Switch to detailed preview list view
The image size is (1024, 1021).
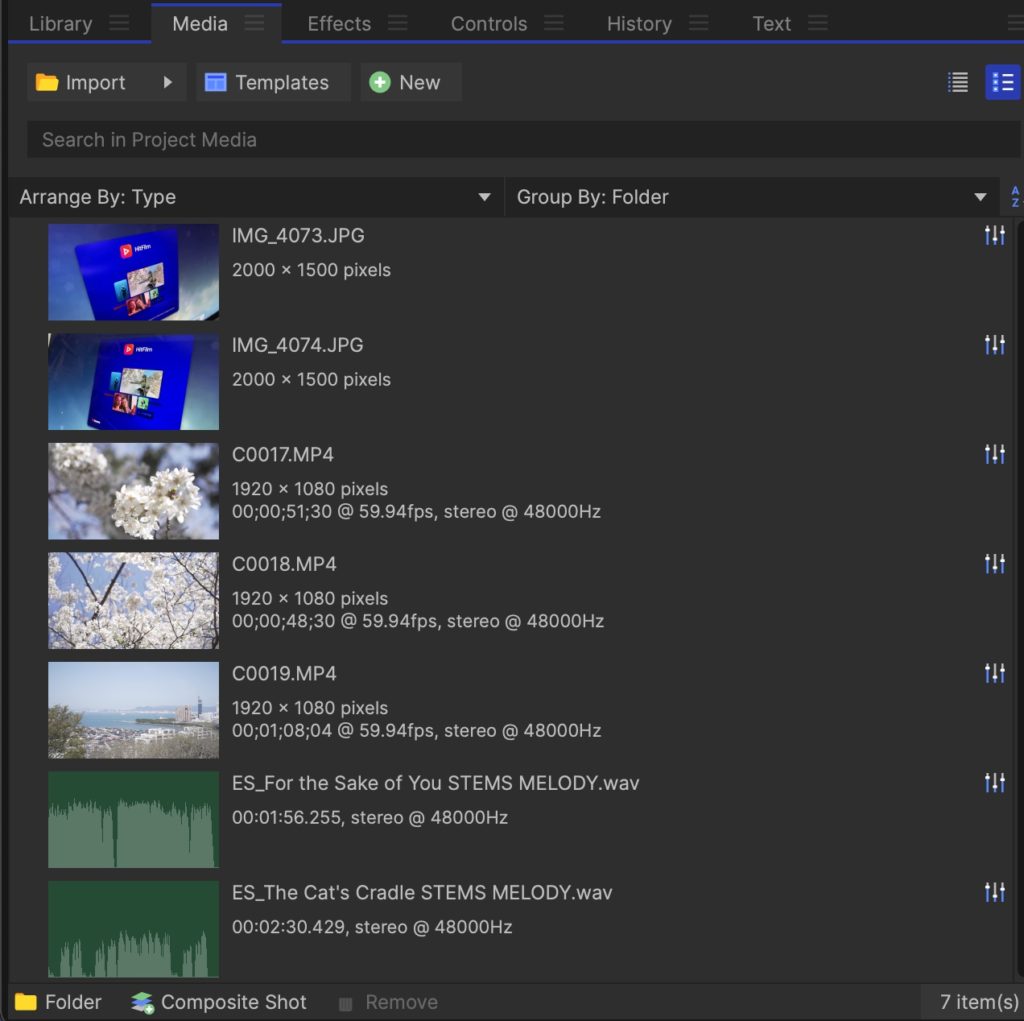coord(1002,83)
